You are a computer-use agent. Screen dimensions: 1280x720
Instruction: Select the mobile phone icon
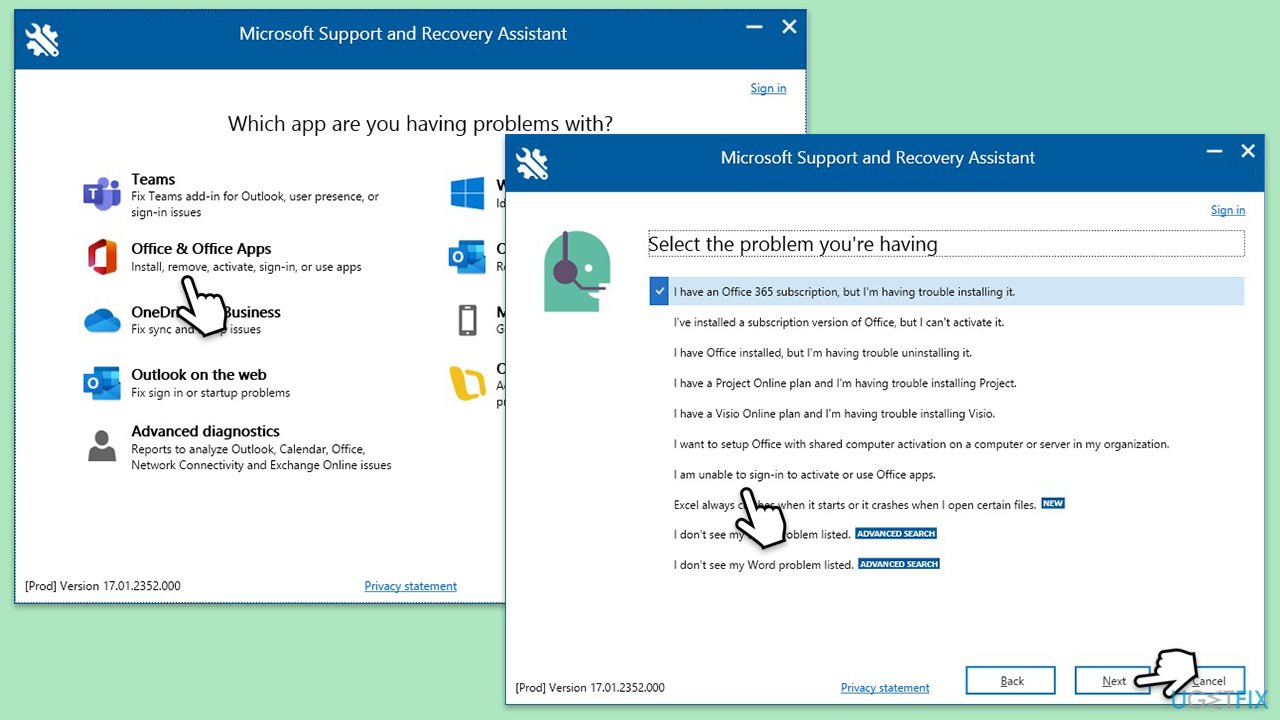(x=467, y=320)
